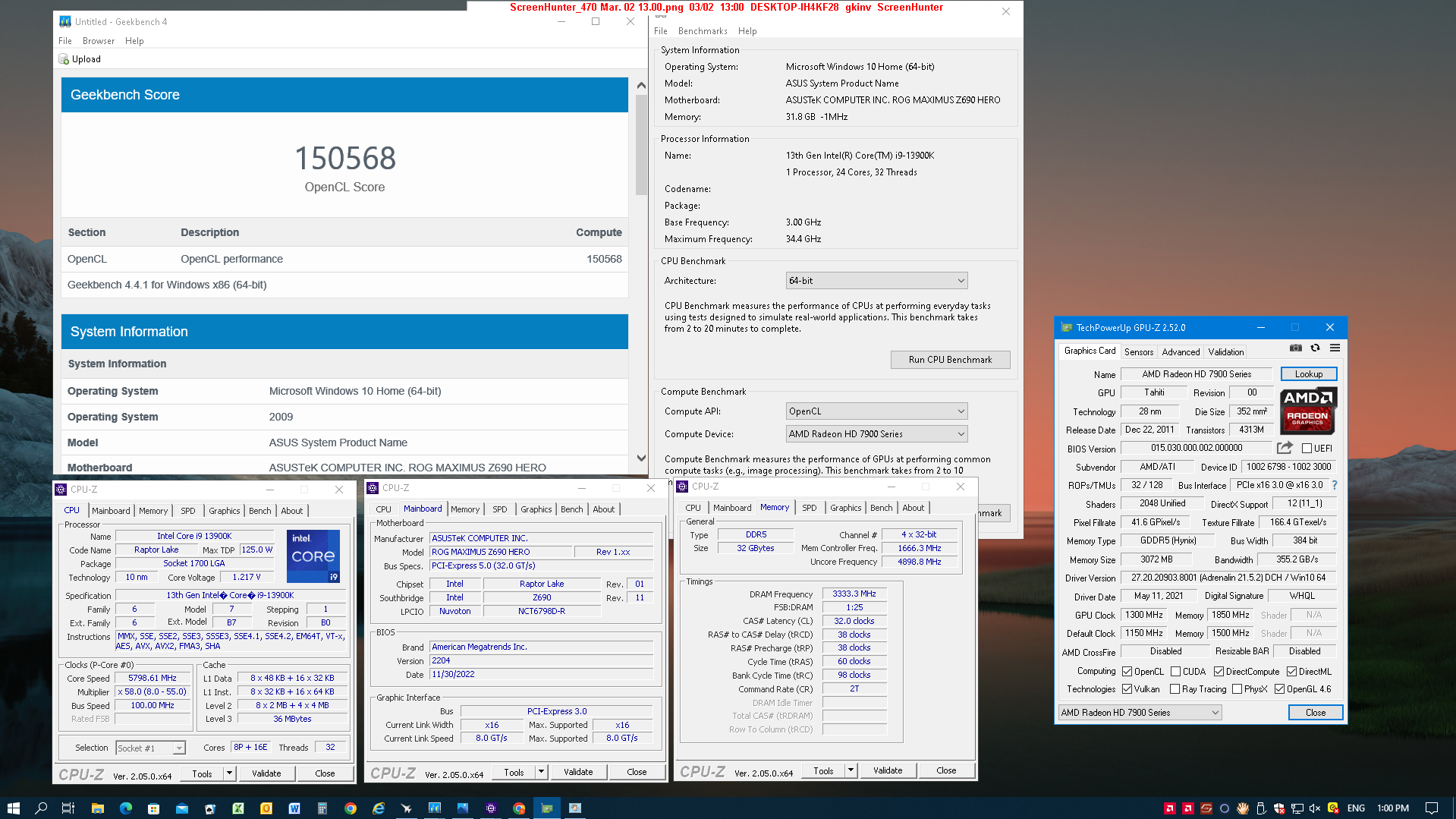Toggle the CUDA checkbox in GPU-Z
1456x819 pixels.
(1175, 672)
